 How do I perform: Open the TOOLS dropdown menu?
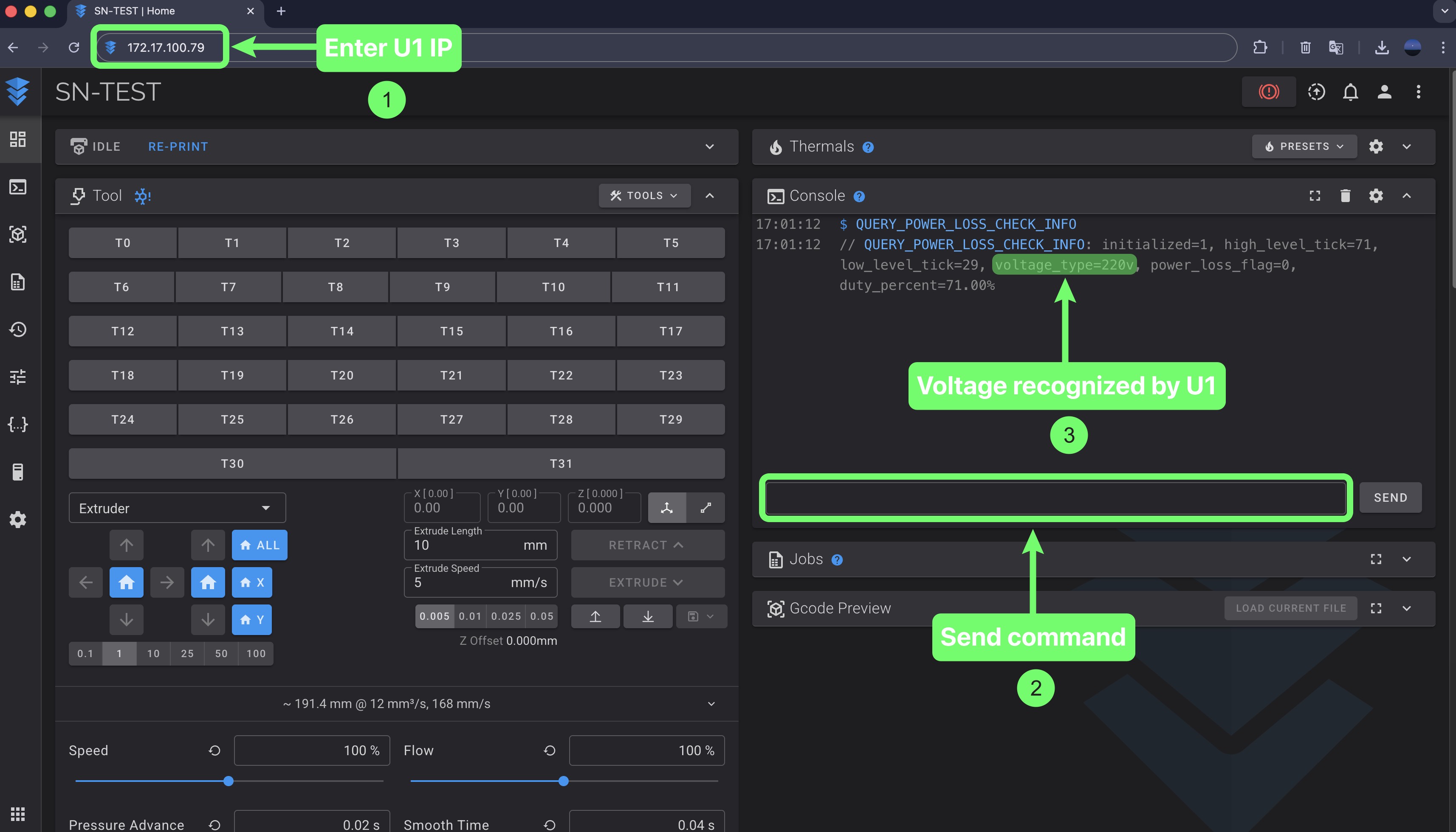click(x=644, y=195)
